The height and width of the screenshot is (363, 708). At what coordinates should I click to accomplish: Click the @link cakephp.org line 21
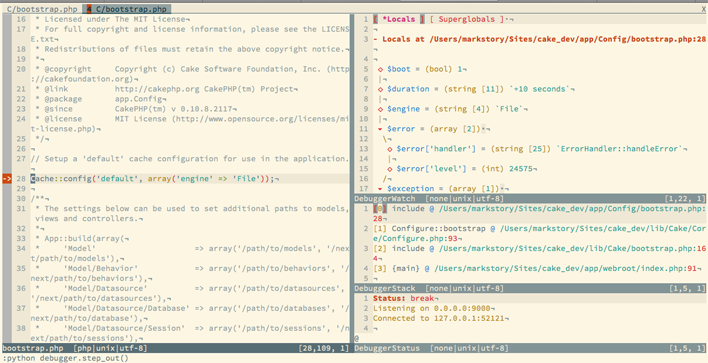[x=166, y=89]
